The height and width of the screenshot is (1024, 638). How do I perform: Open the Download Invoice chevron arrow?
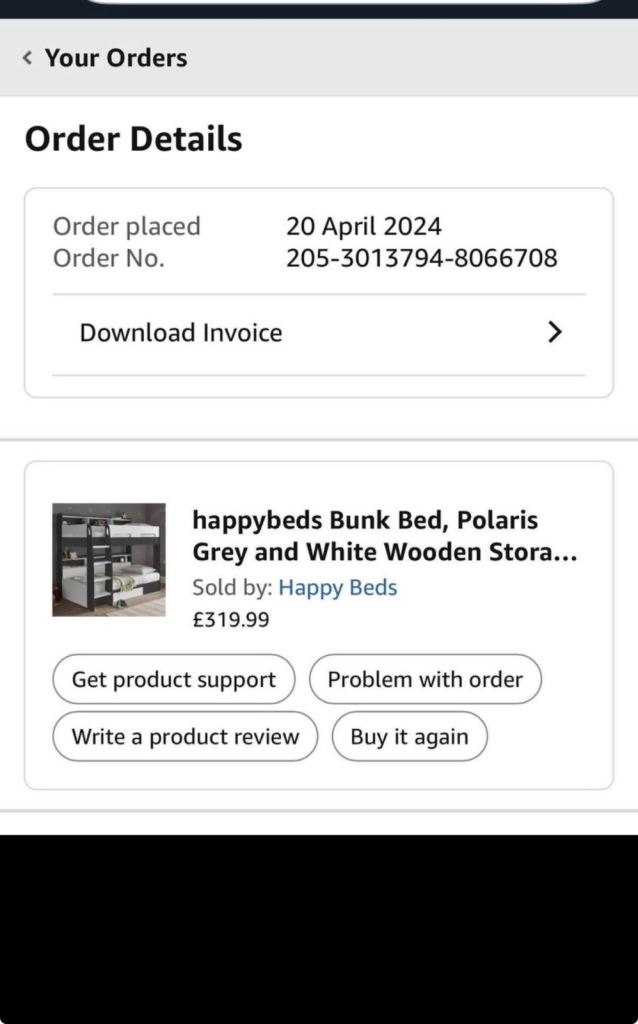(x=556, y=333)
